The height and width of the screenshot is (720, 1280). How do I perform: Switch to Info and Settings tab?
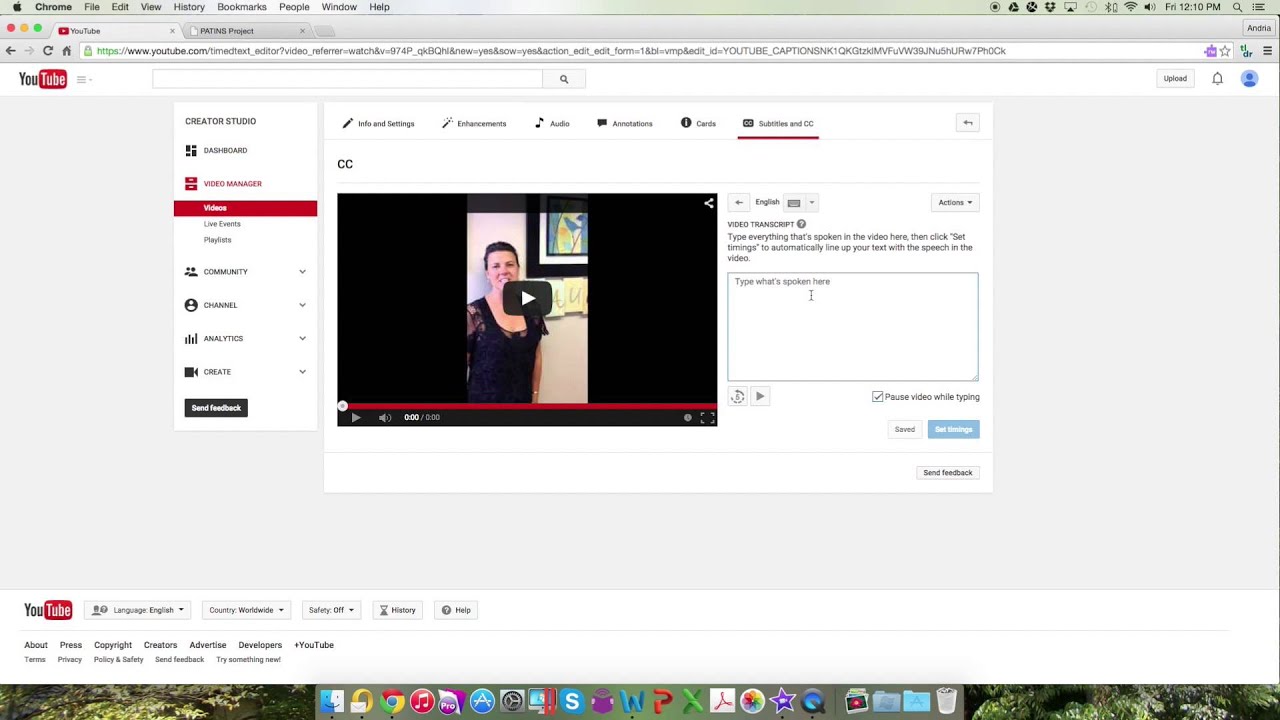[378, 123]
